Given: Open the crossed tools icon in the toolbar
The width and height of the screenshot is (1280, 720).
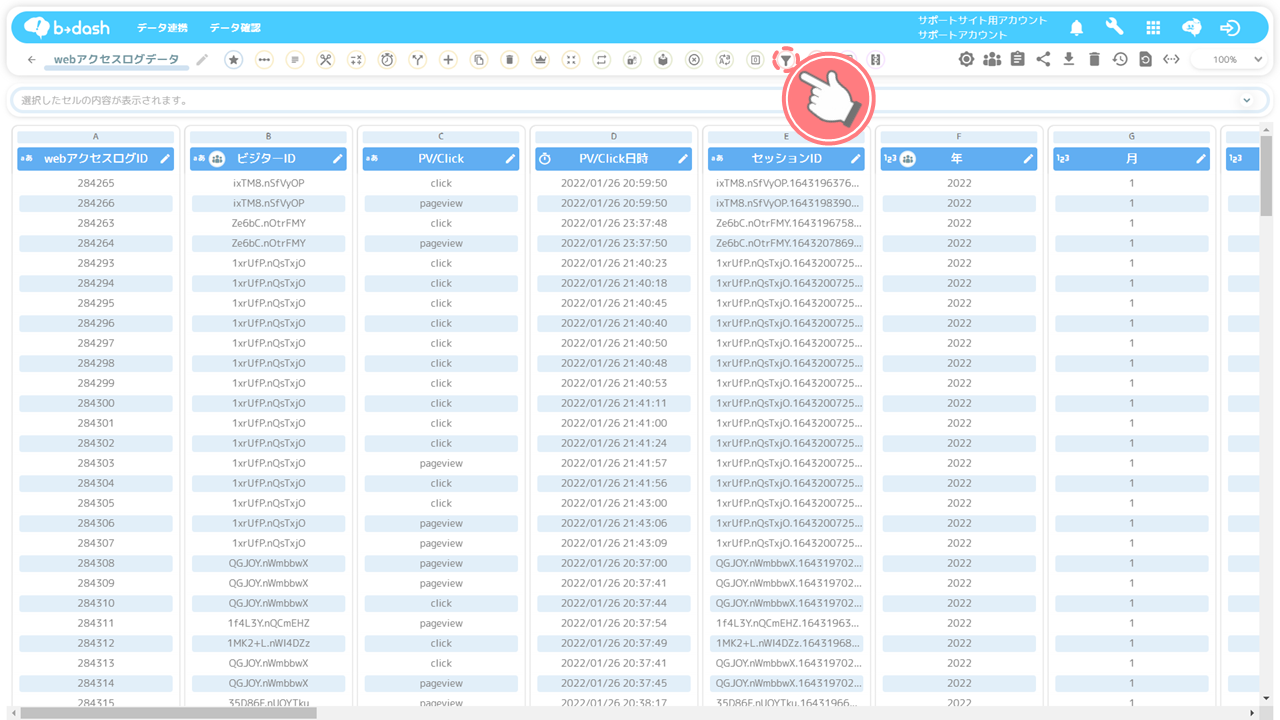Looking at the screenshot, I should click(x=325, y=60).
